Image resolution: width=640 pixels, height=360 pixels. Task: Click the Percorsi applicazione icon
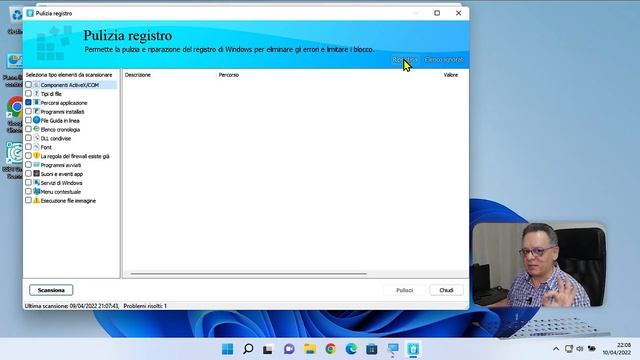[x=36, y=102]
